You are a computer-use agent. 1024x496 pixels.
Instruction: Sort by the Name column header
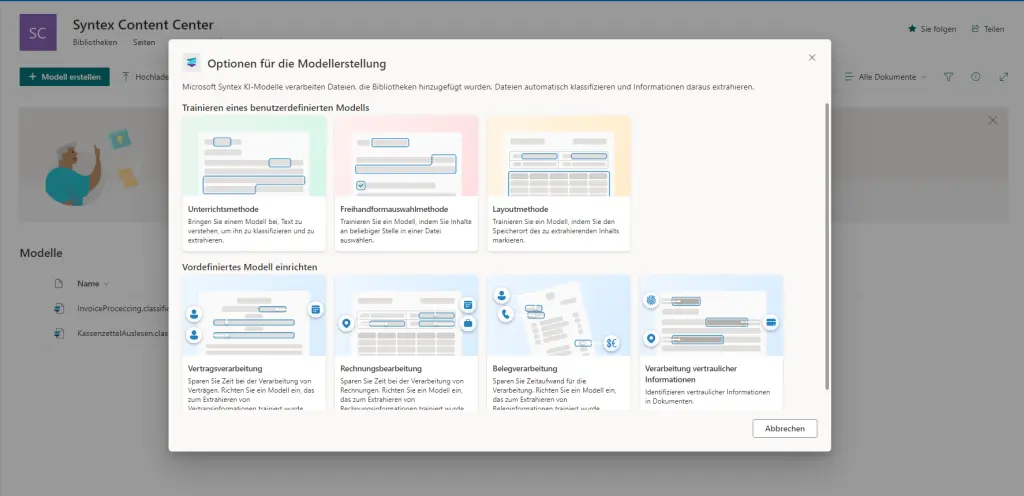point(93,284)
